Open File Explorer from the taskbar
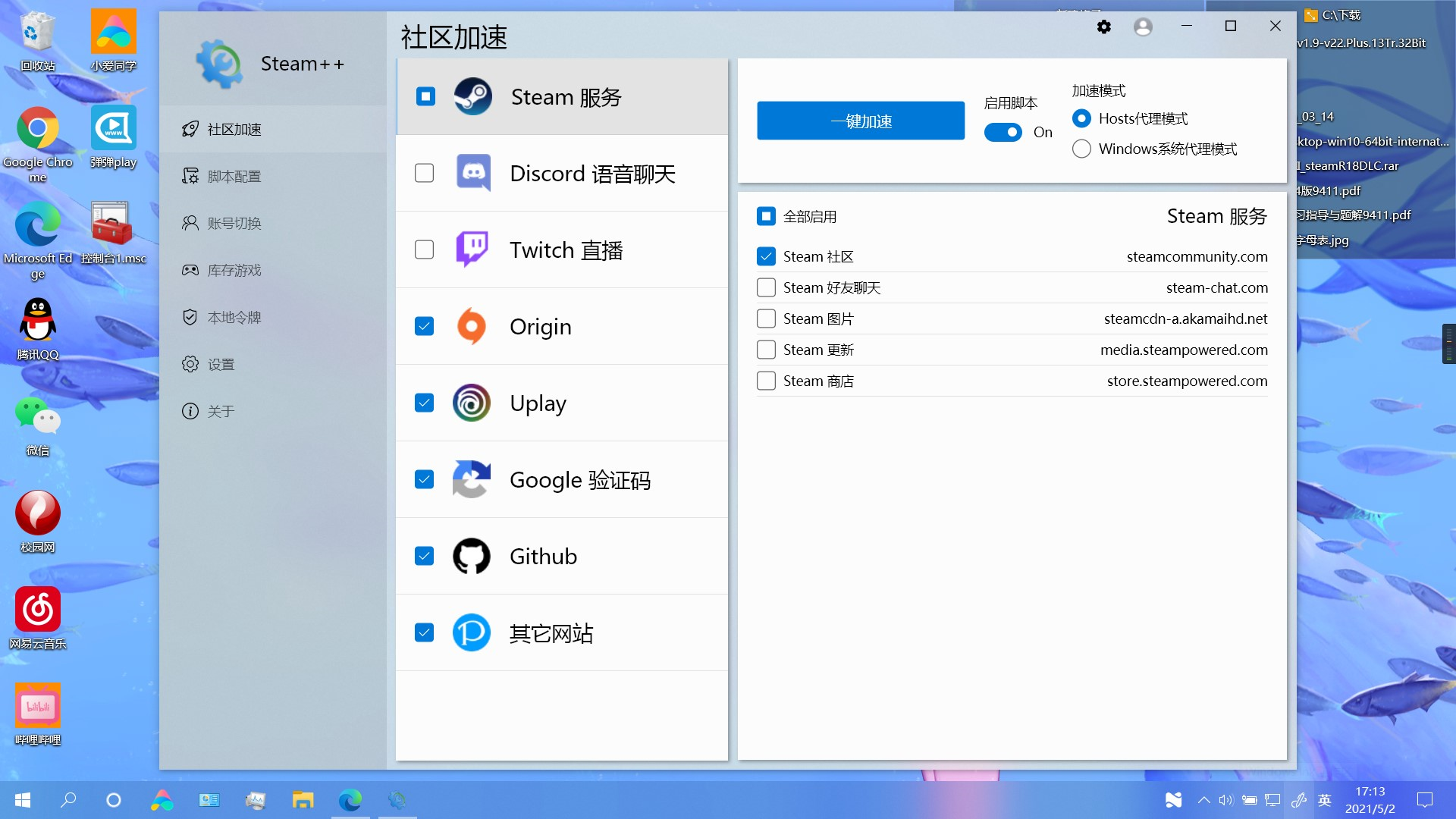Screen dimensions: 1456x819 (303, 800)
